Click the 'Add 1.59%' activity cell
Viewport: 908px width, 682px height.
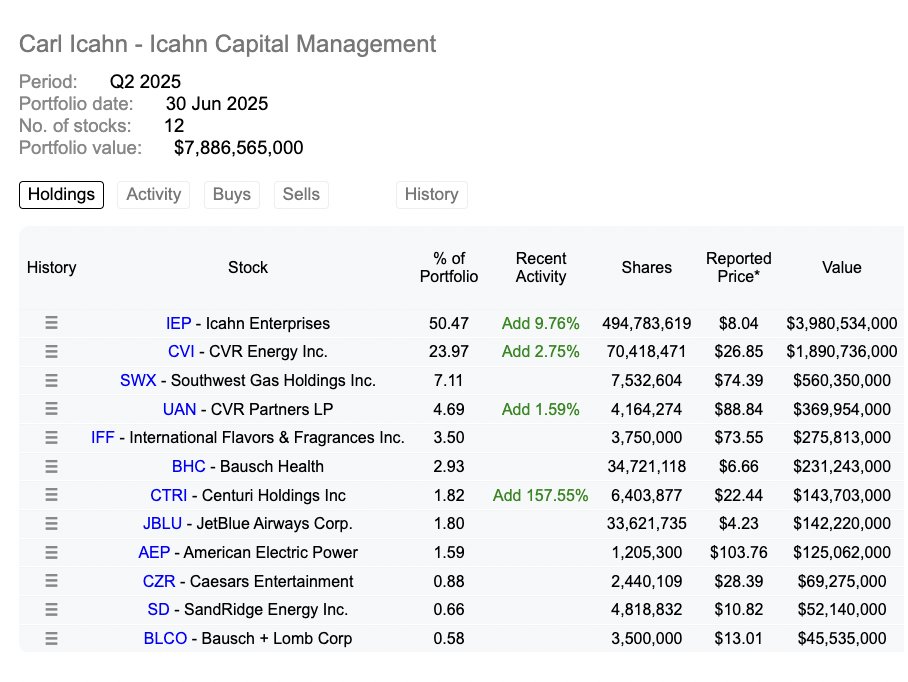[540, 409]
